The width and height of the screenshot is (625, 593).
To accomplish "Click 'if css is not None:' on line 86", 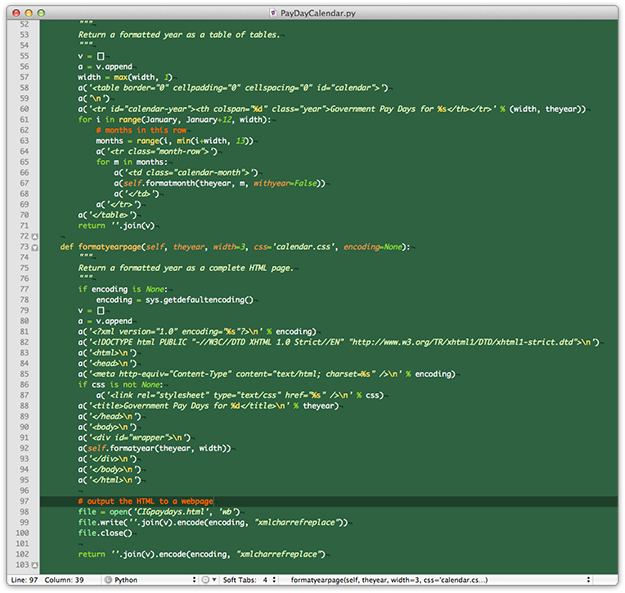I will tap(120, 385).
